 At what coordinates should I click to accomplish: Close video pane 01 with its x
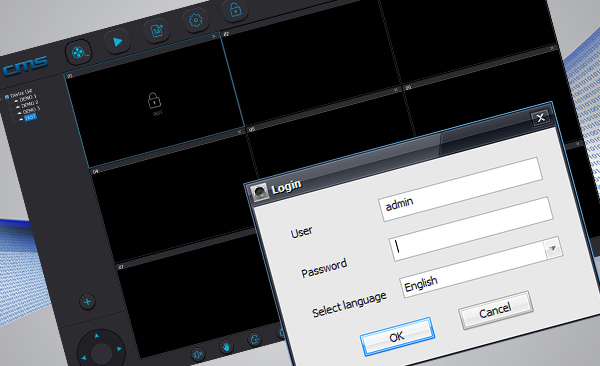(x=214, y=36)
